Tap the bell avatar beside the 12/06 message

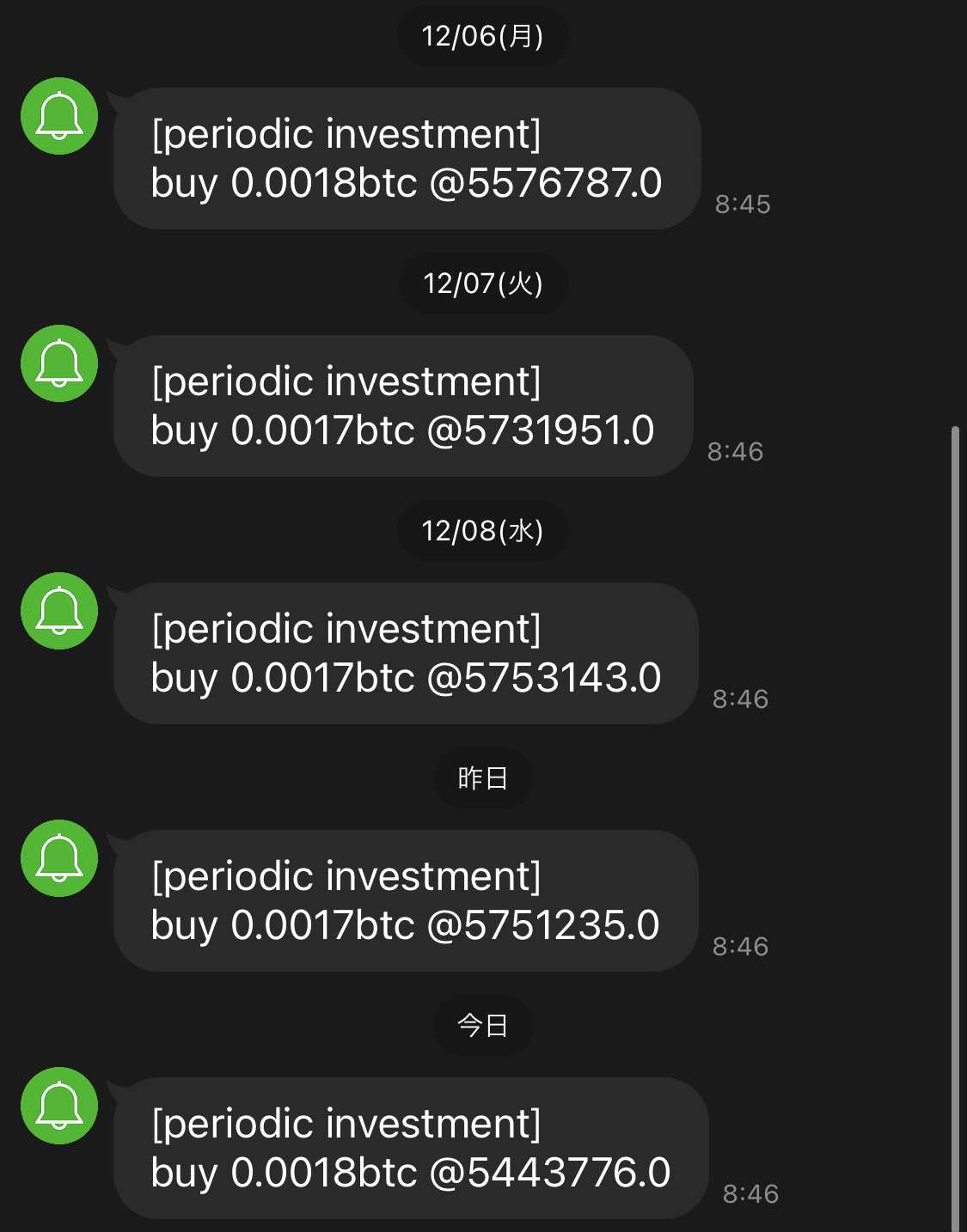click(59, 116)
